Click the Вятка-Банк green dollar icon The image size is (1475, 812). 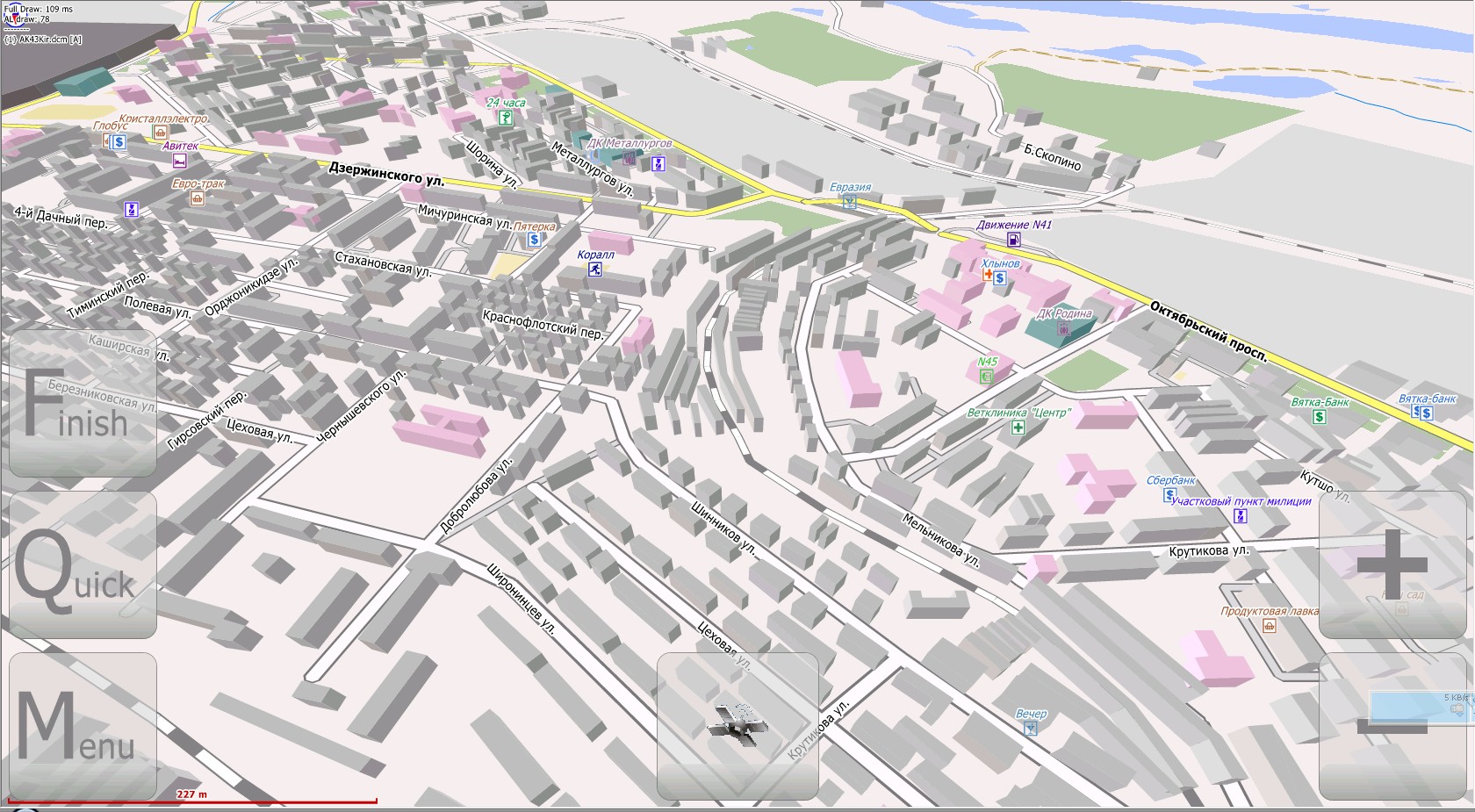(x=1319, y=417)
